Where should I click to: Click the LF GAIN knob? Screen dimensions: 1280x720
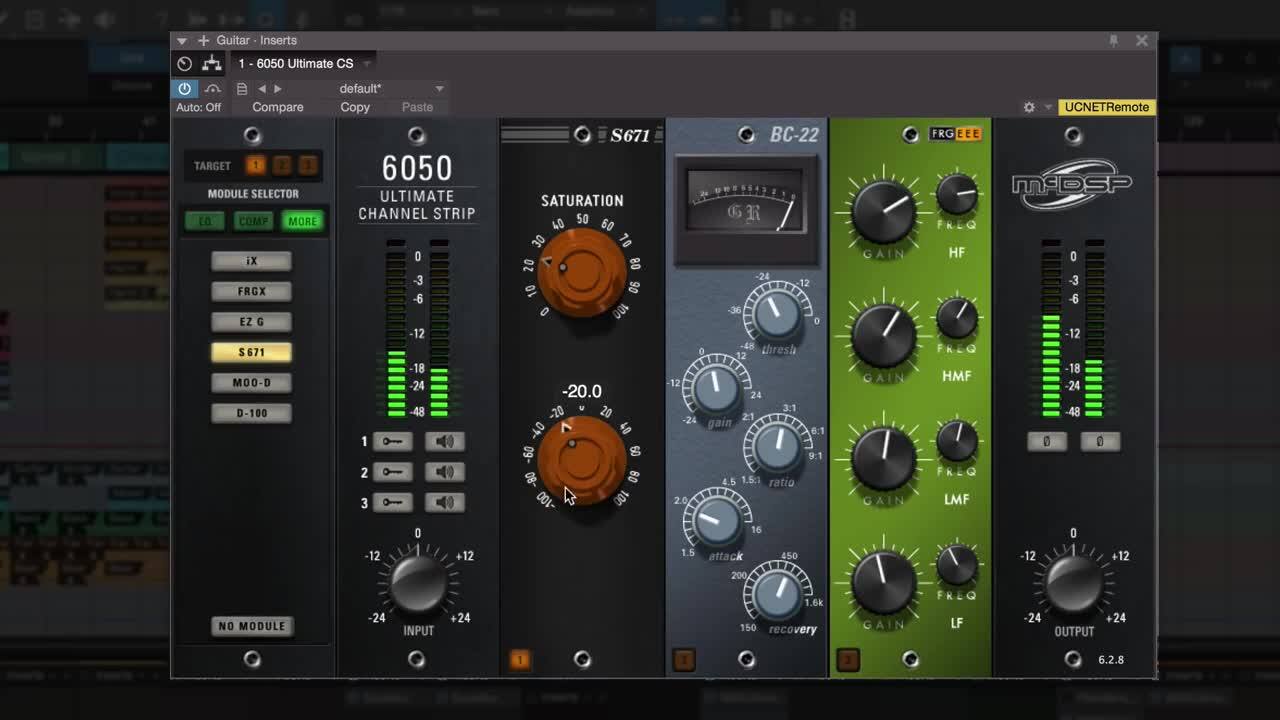pos(884,583)
